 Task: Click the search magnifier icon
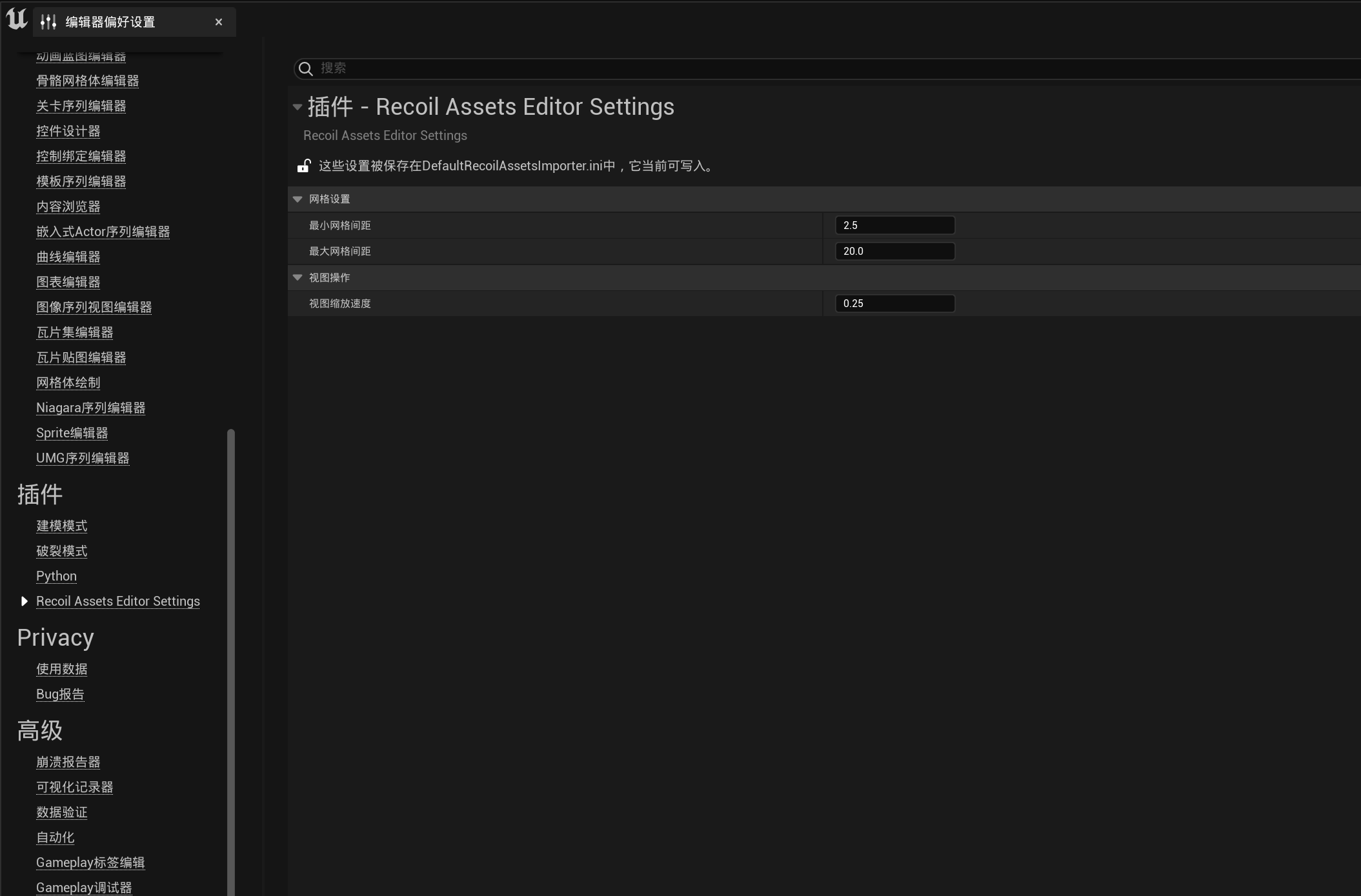305,68
